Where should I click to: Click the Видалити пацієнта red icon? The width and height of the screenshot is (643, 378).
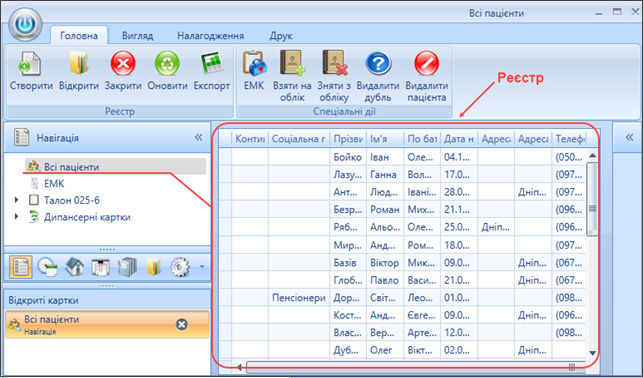(426, 64)
